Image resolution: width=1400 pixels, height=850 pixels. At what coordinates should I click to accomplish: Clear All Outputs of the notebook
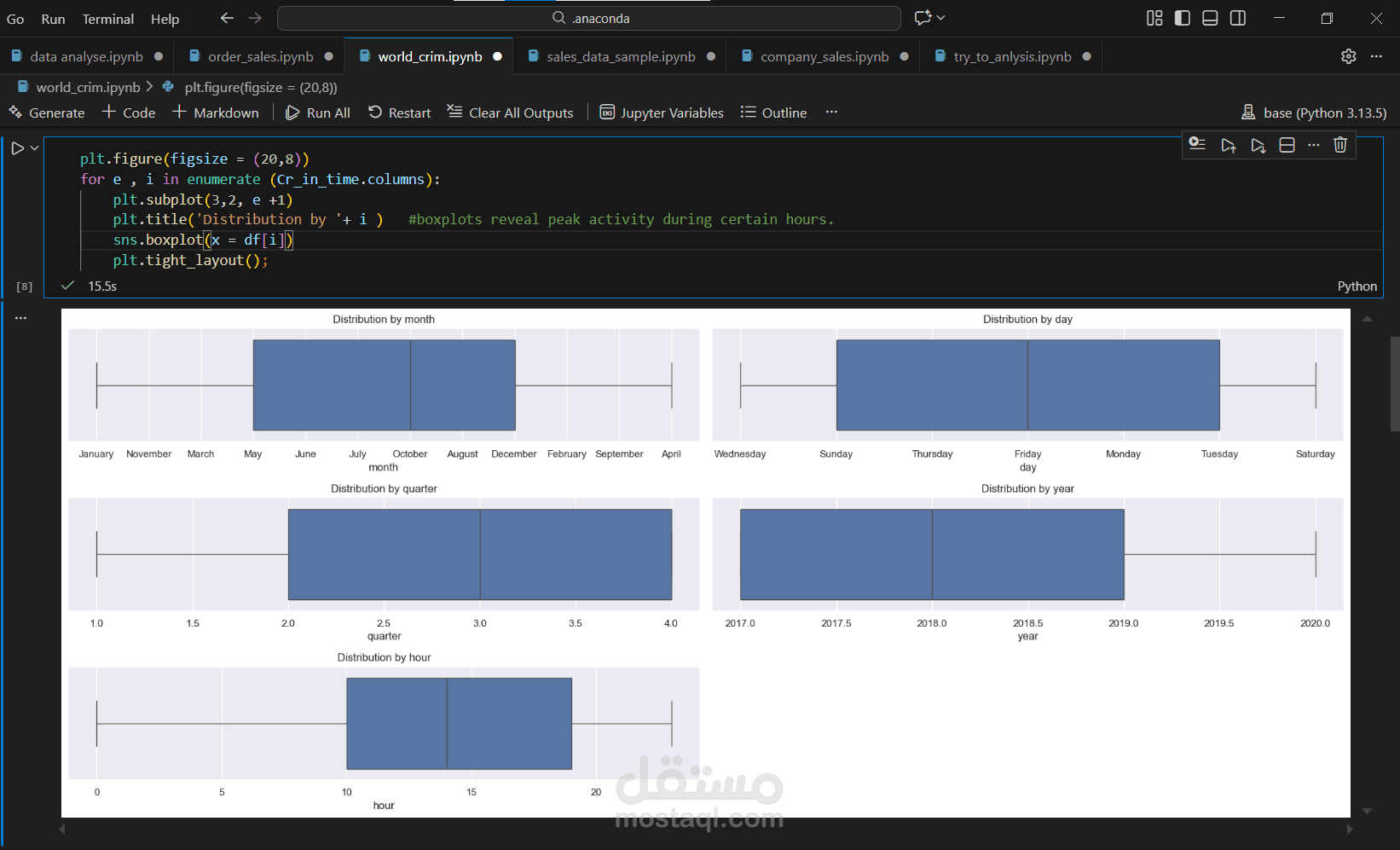[511, 113]
